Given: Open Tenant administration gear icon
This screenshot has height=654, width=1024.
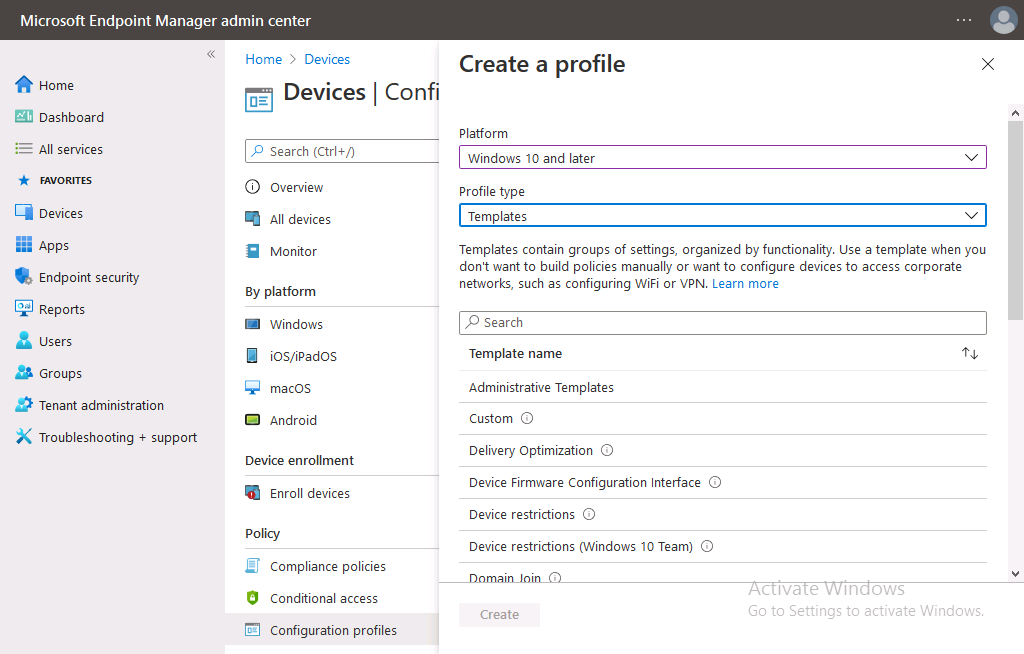Looking at the screenshot, I should click(24, 404).
